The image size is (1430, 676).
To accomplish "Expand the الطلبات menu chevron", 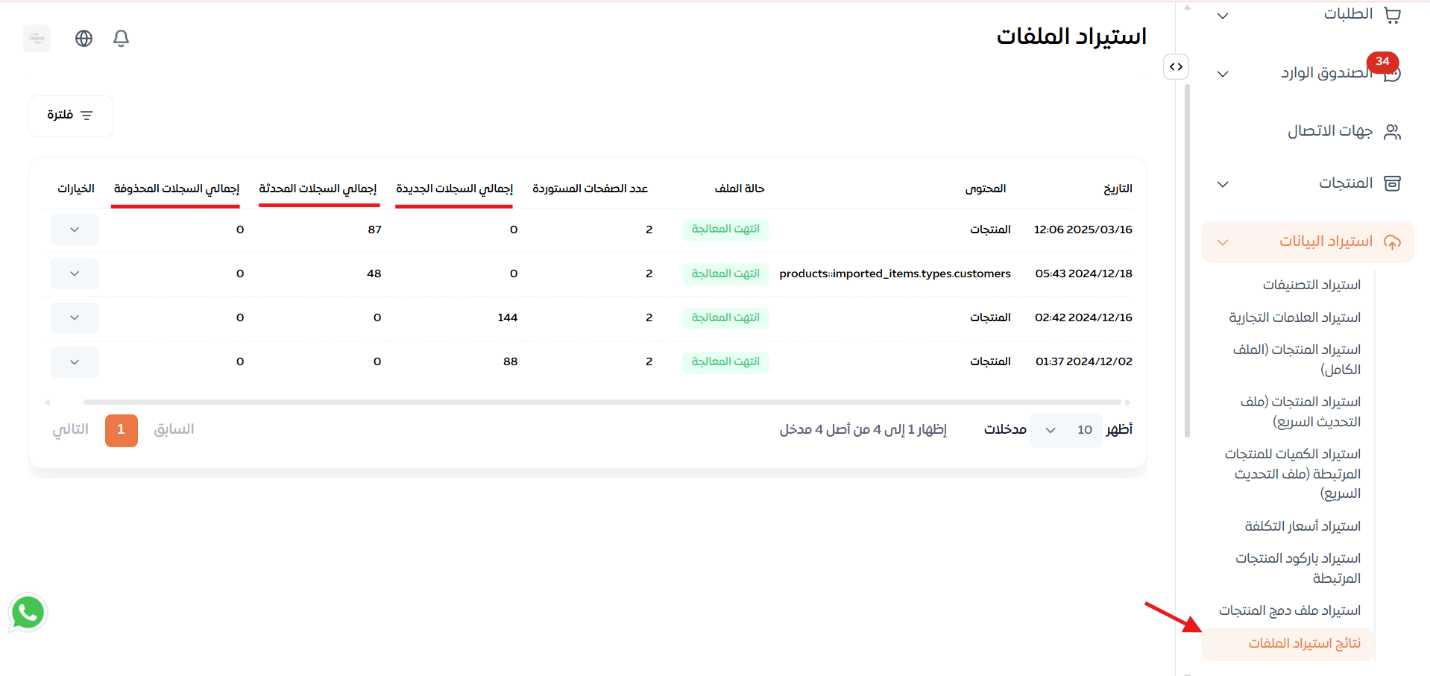I will click(x=1222, y=15).
